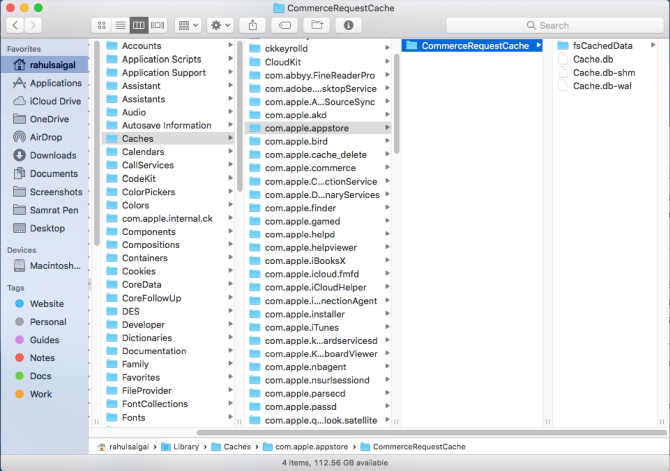
Task: Open Desktop in the sidebar
Action: [x=44, y=228]
